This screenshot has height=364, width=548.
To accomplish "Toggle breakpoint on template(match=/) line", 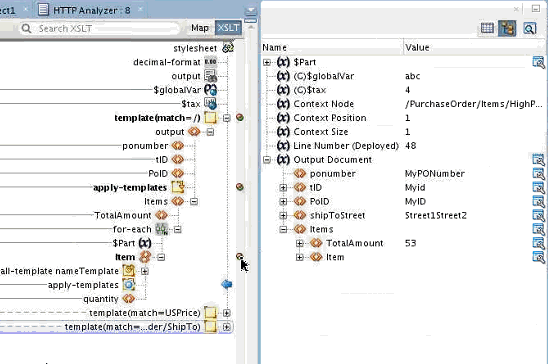I will coord(240,117).
